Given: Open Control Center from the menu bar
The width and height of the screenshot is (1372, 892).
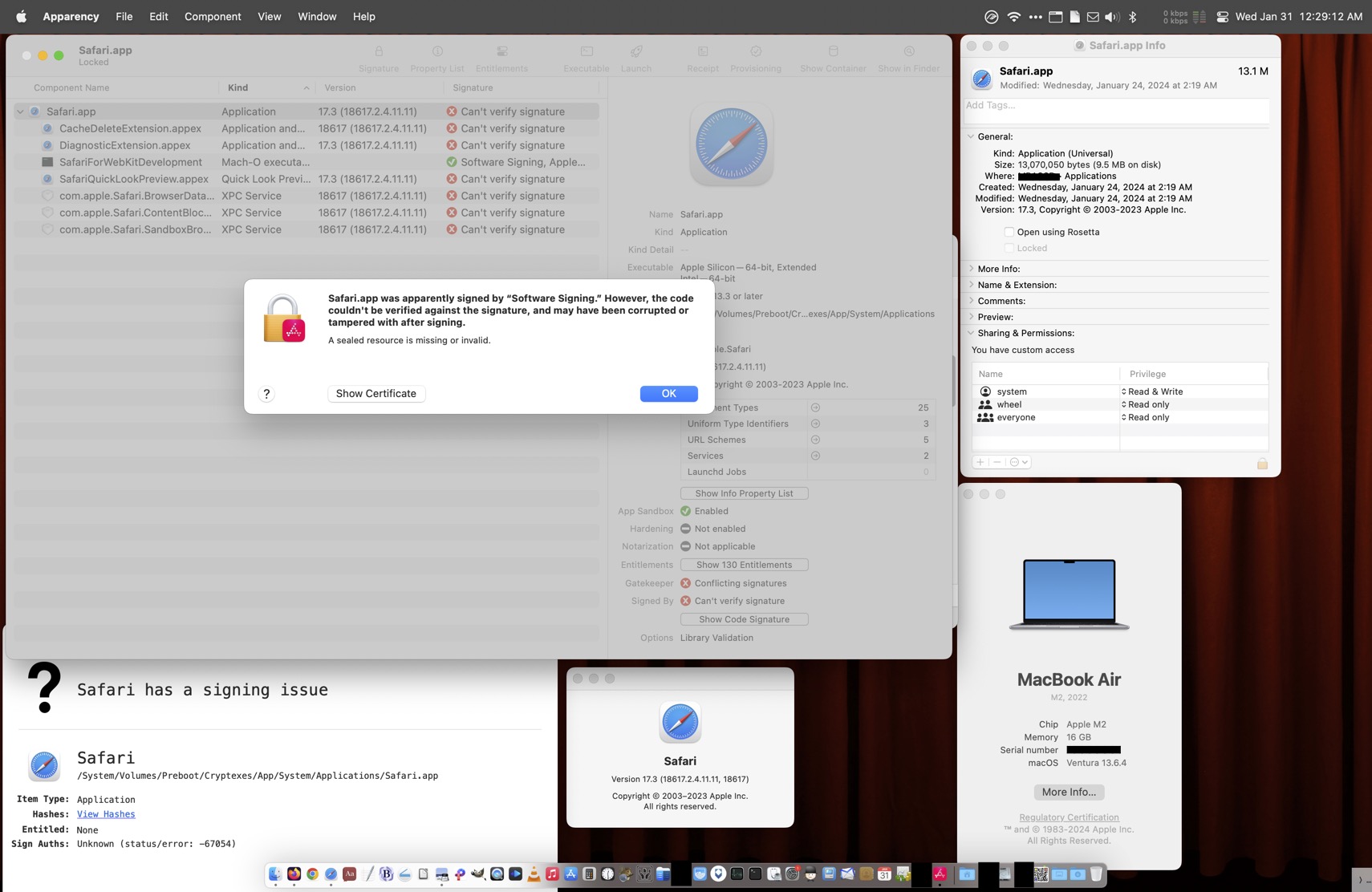Looking at the screenshot, I should (1222, 17).
